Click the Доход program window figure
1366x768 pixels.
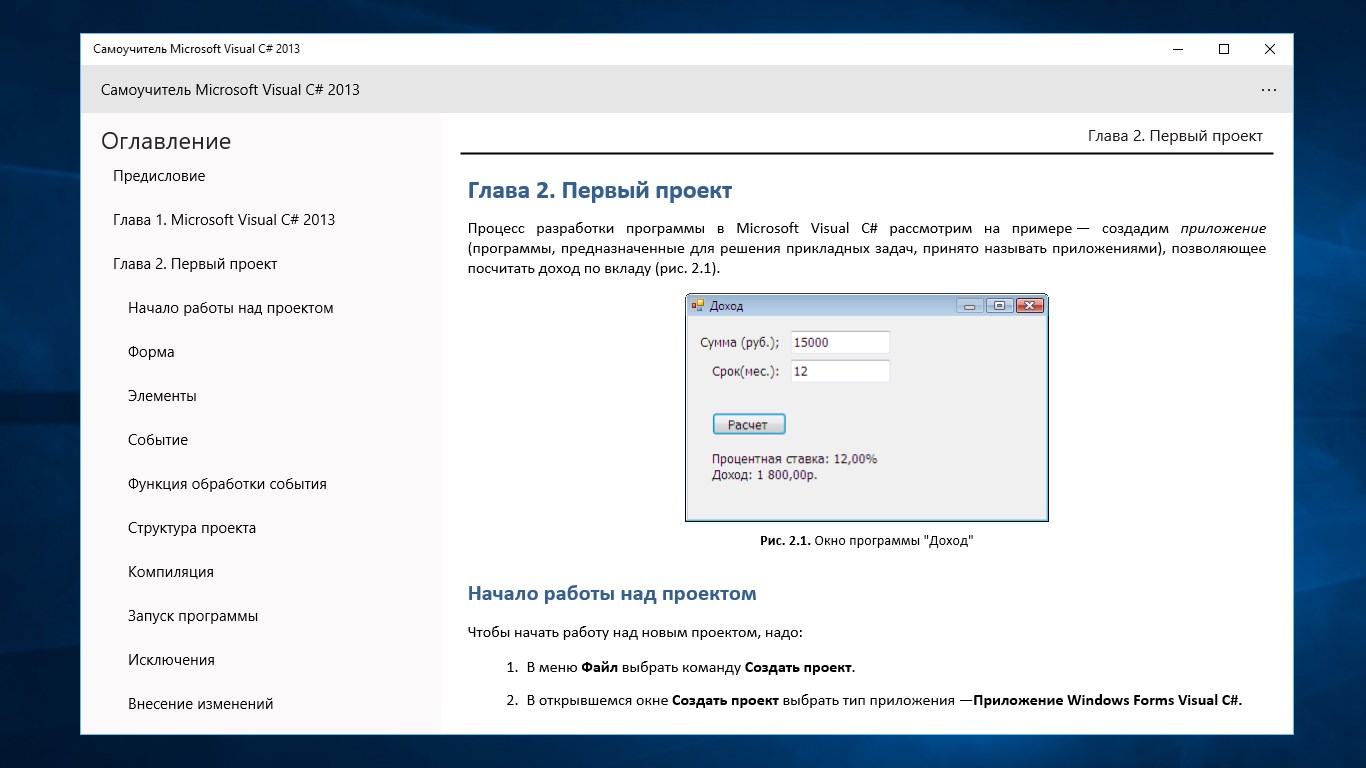click(x=866, y=408)
